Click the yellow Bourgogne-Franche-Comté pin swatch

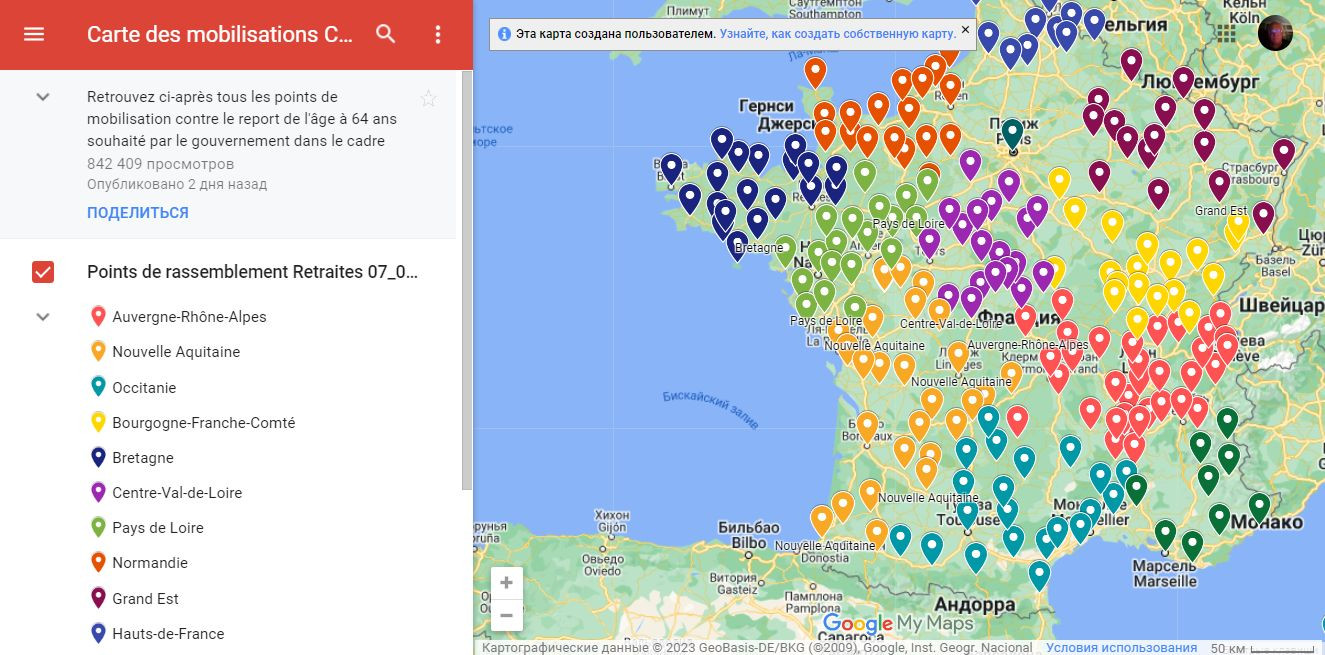tap(98, 423)
